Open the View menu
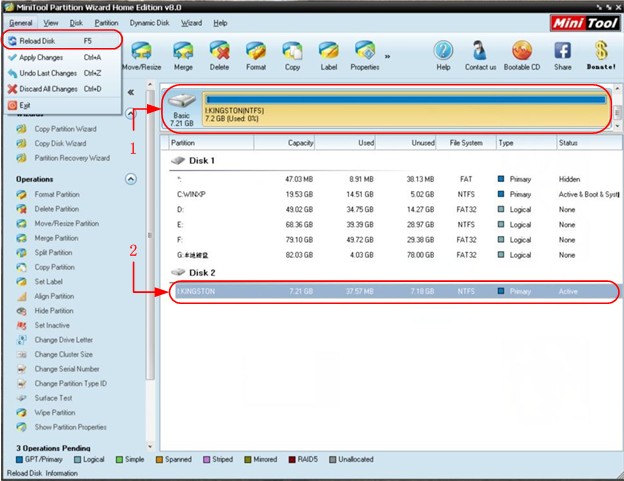624x481 pixels. pyautogui.click(x=51, y=23)
